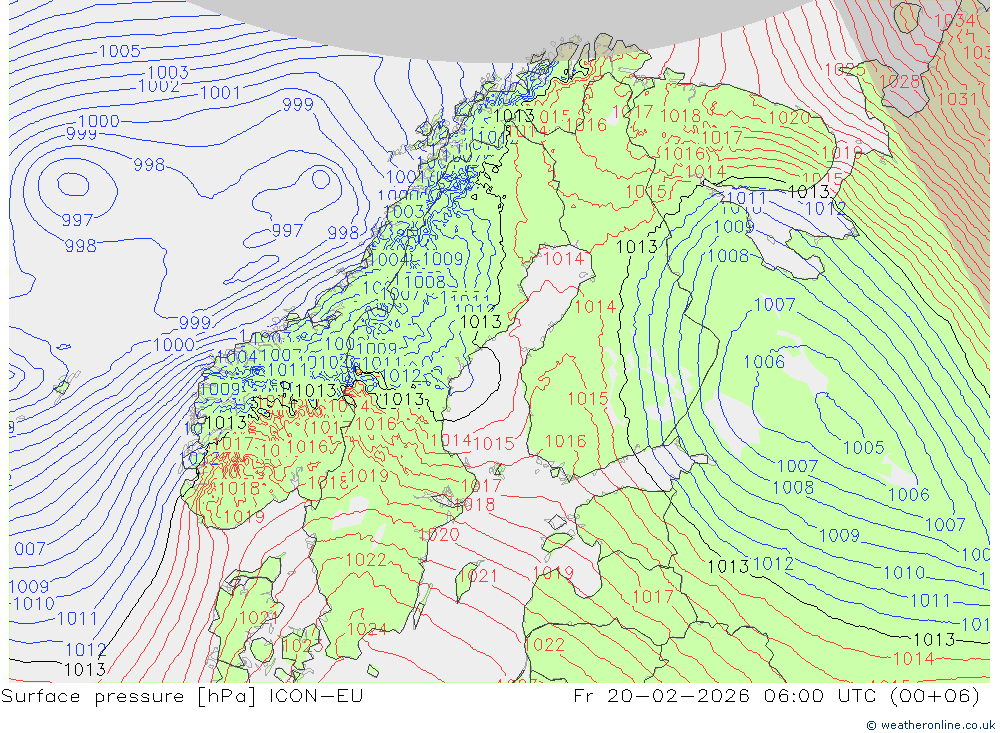Click the red 1017 label over Lithuania
This screenshot has height=733, width=1000.
pos(652,596)
